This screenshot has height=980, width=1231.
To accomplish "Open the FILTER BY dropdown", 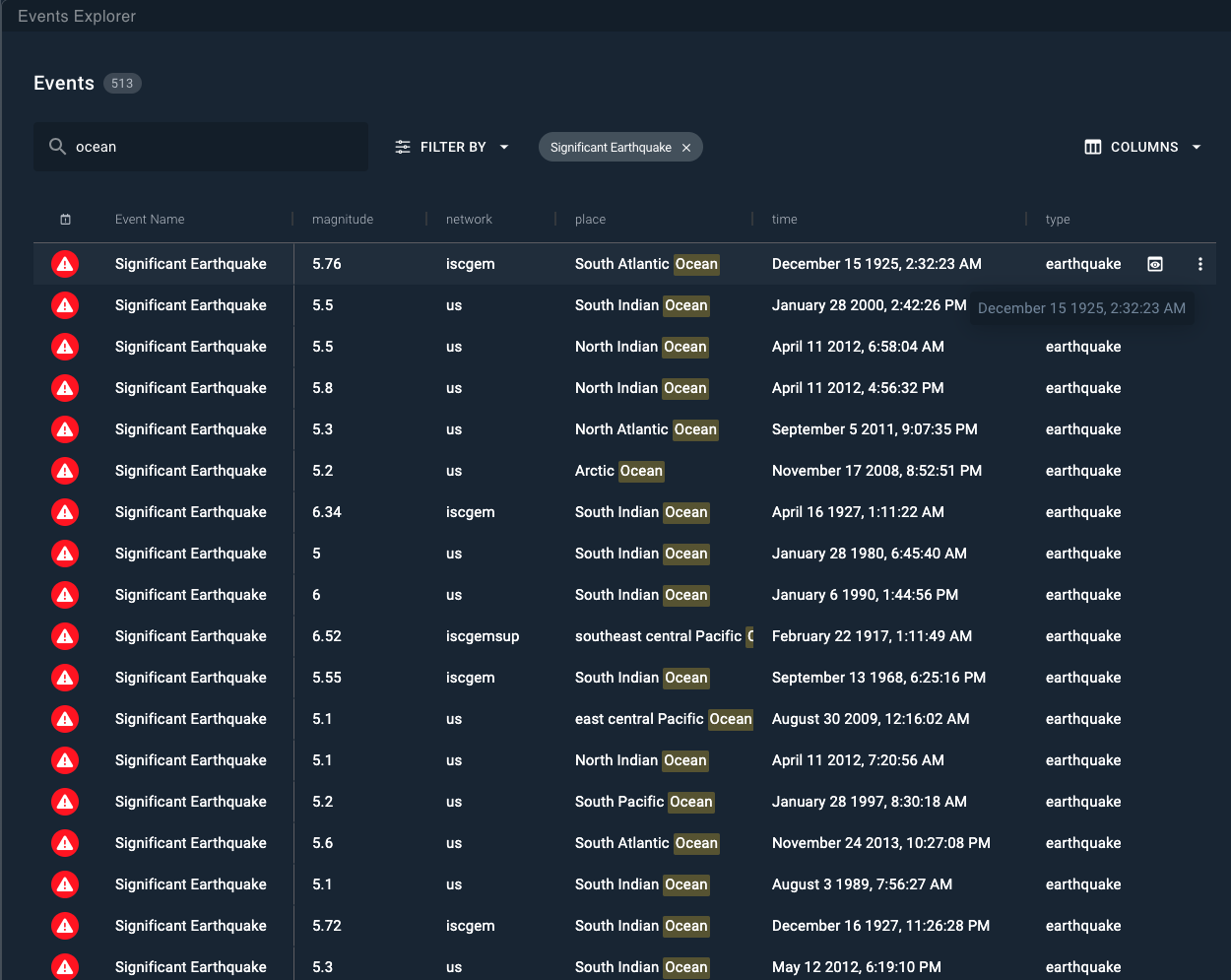I will 503,146.
